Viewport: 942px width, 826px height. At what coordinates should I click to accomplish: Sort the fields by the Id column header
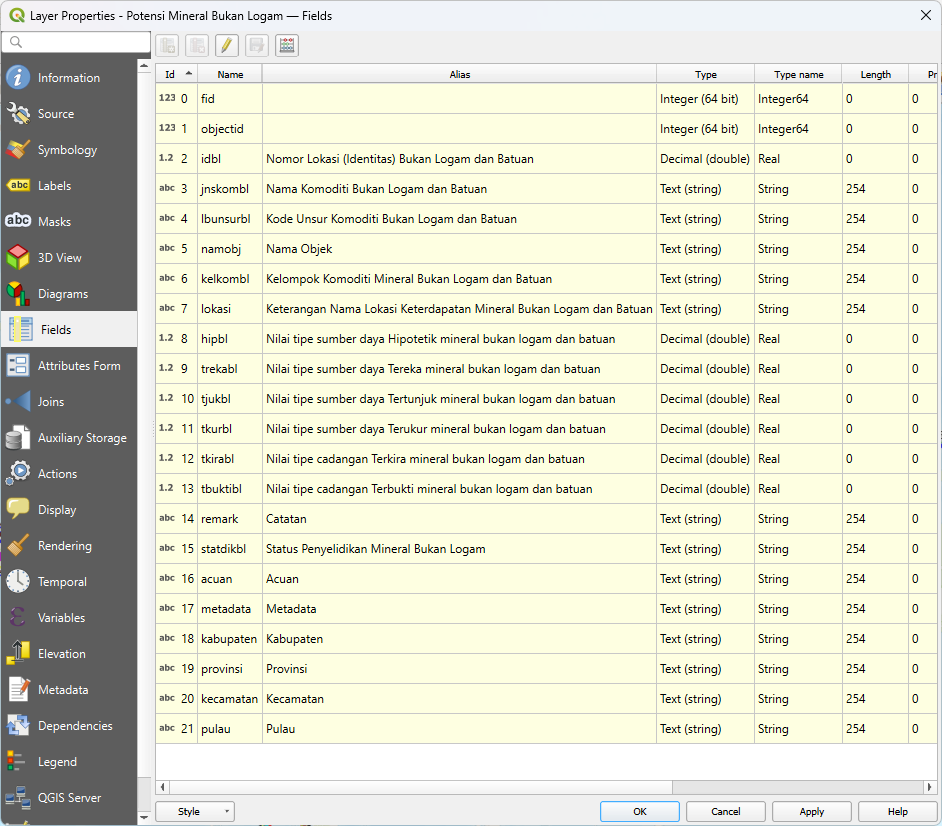point(175,75)
